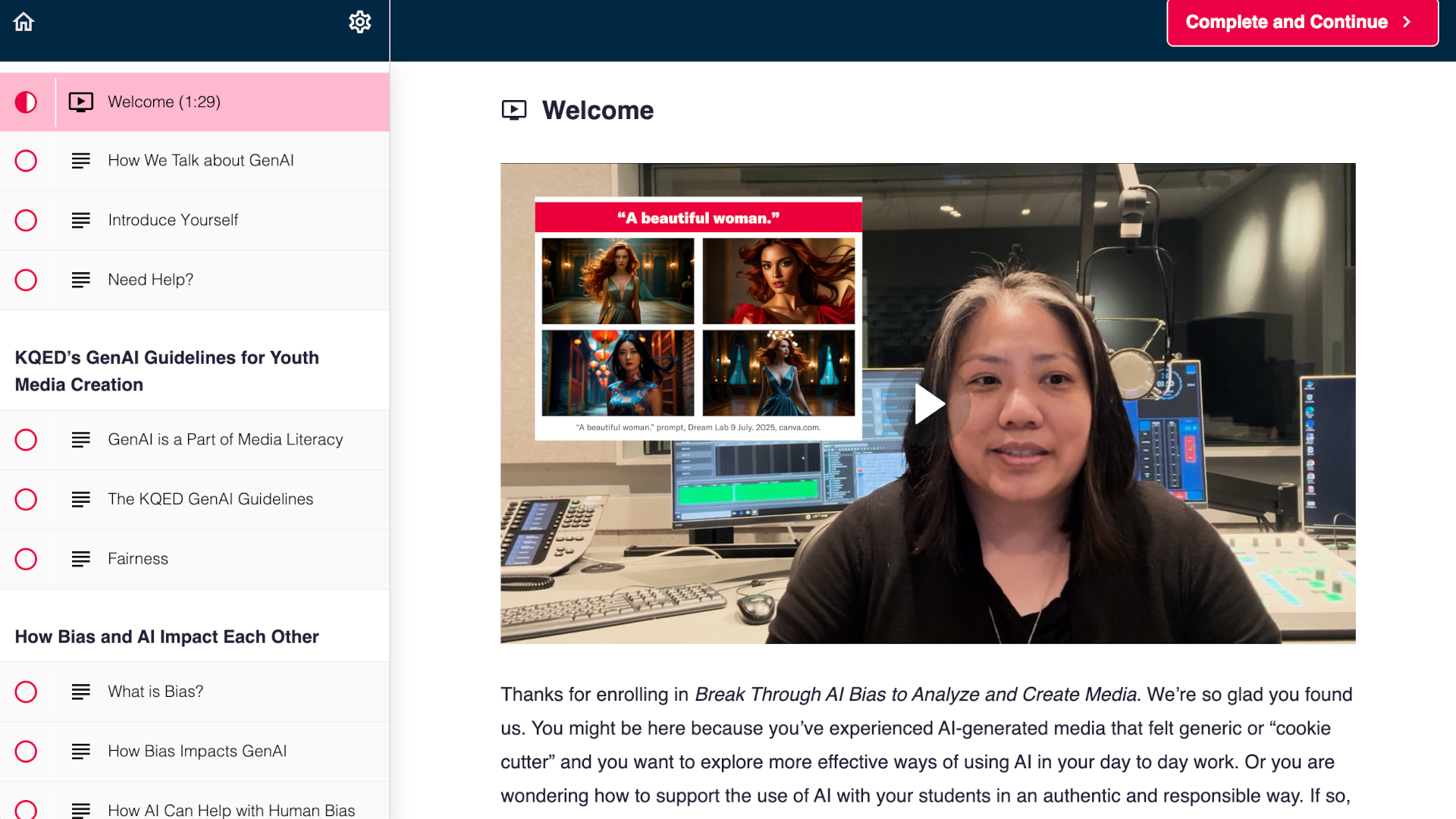Click the video icon beside Welcome heading
Image resolution: width=1456 pixels, height=819 pixels.
(513, 111)
